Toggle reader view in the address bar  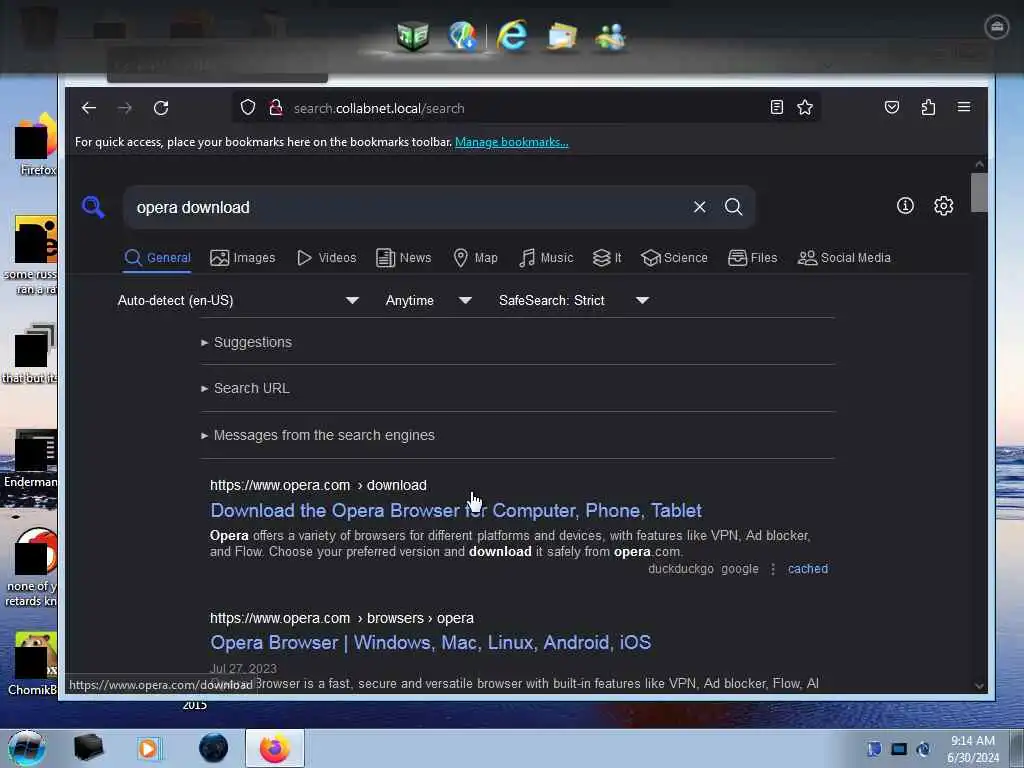(x=776, y=107)
